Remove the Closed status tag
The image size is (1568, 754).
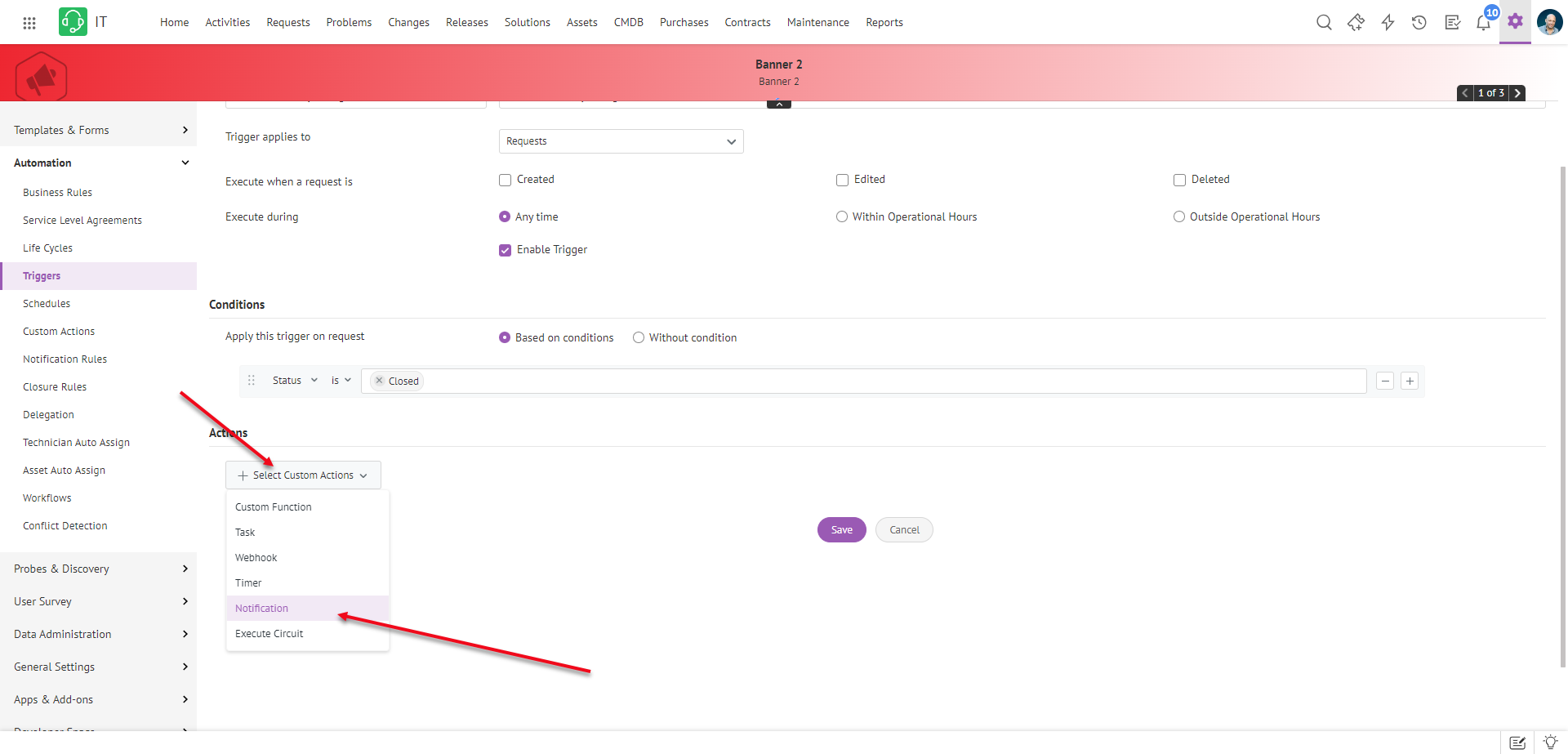tap(380, 381)
